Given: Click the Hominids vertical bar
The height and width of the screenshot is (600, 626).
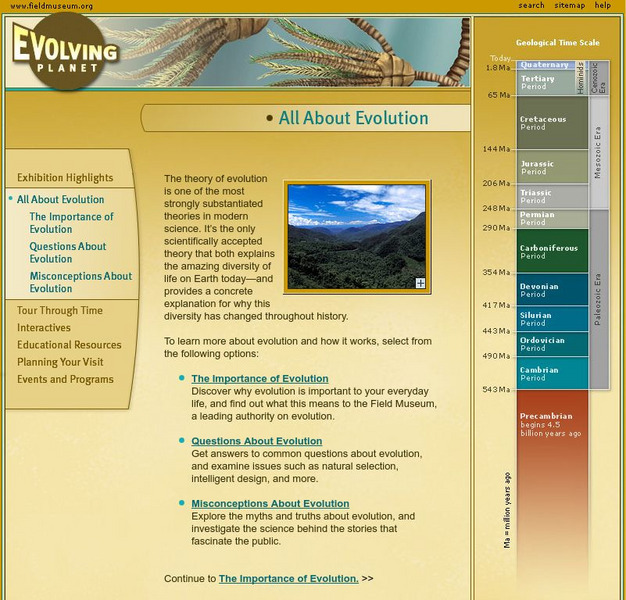Looking at the screenshot, I should click(581, 78).
